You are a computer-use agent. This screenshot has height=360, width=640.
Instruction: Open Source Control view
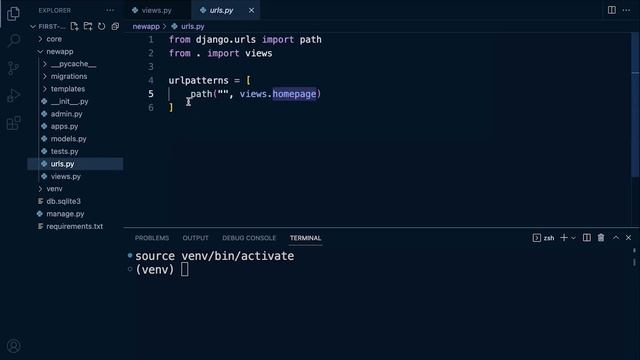pyautogui.click(x=13, y=68)
